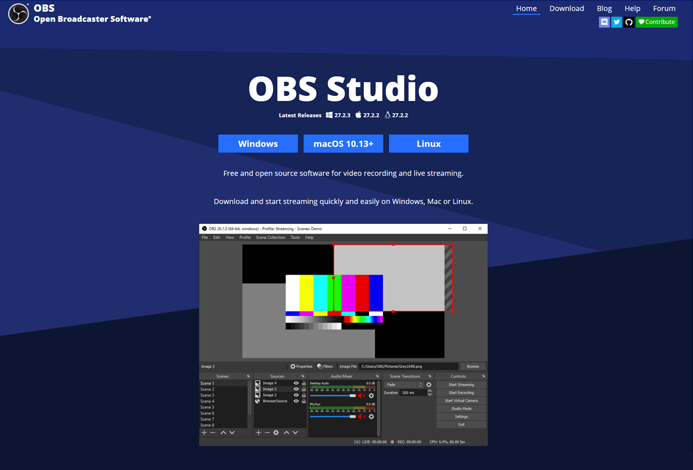The image size is (693, 470).
Task: Open View menu in OBS window
Action: (230, 237)
